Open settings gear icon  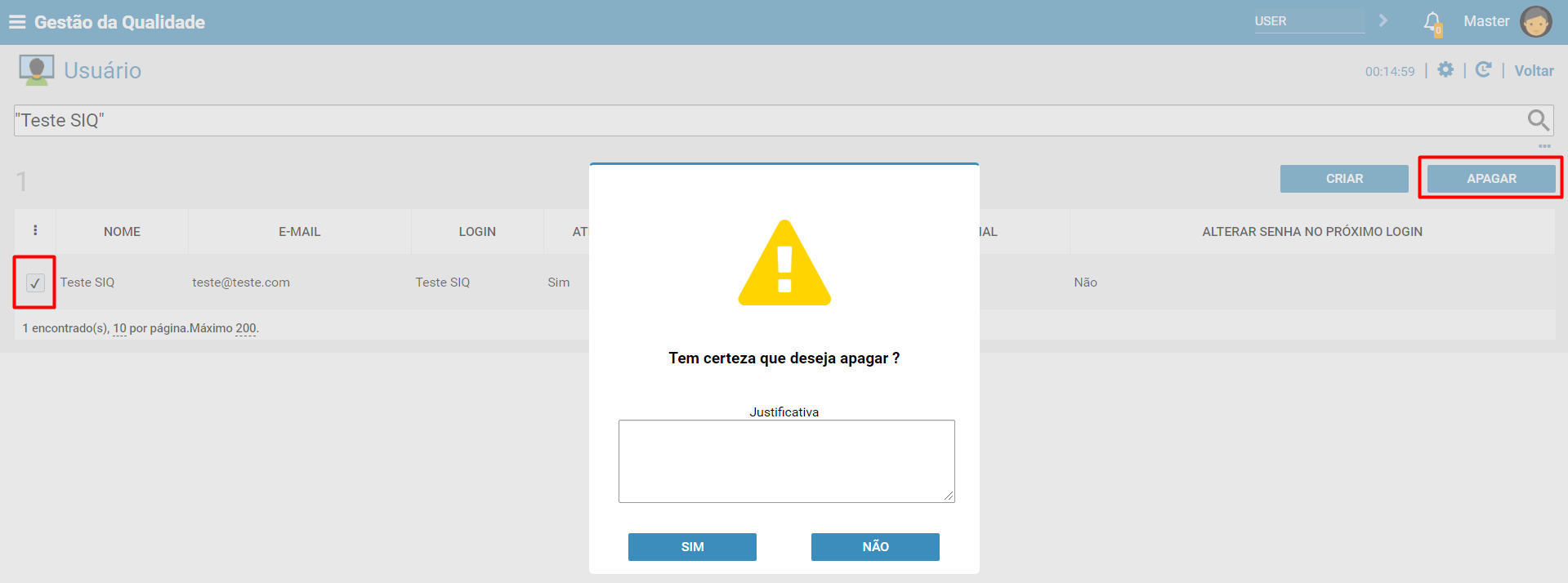pos(1445,69)
